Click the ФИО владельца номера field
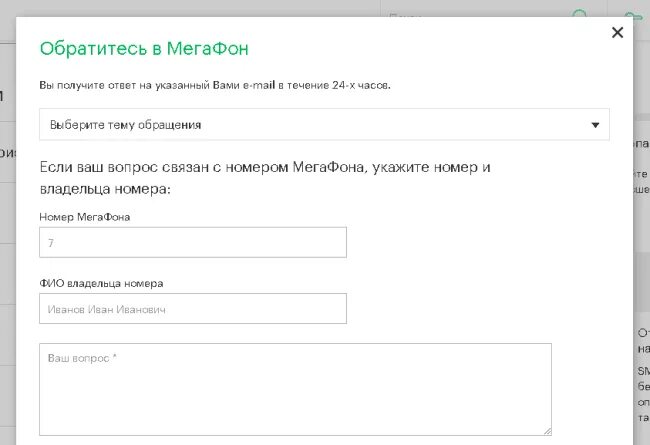This screenshot has height=445, width=650. (x=193, y=309)
